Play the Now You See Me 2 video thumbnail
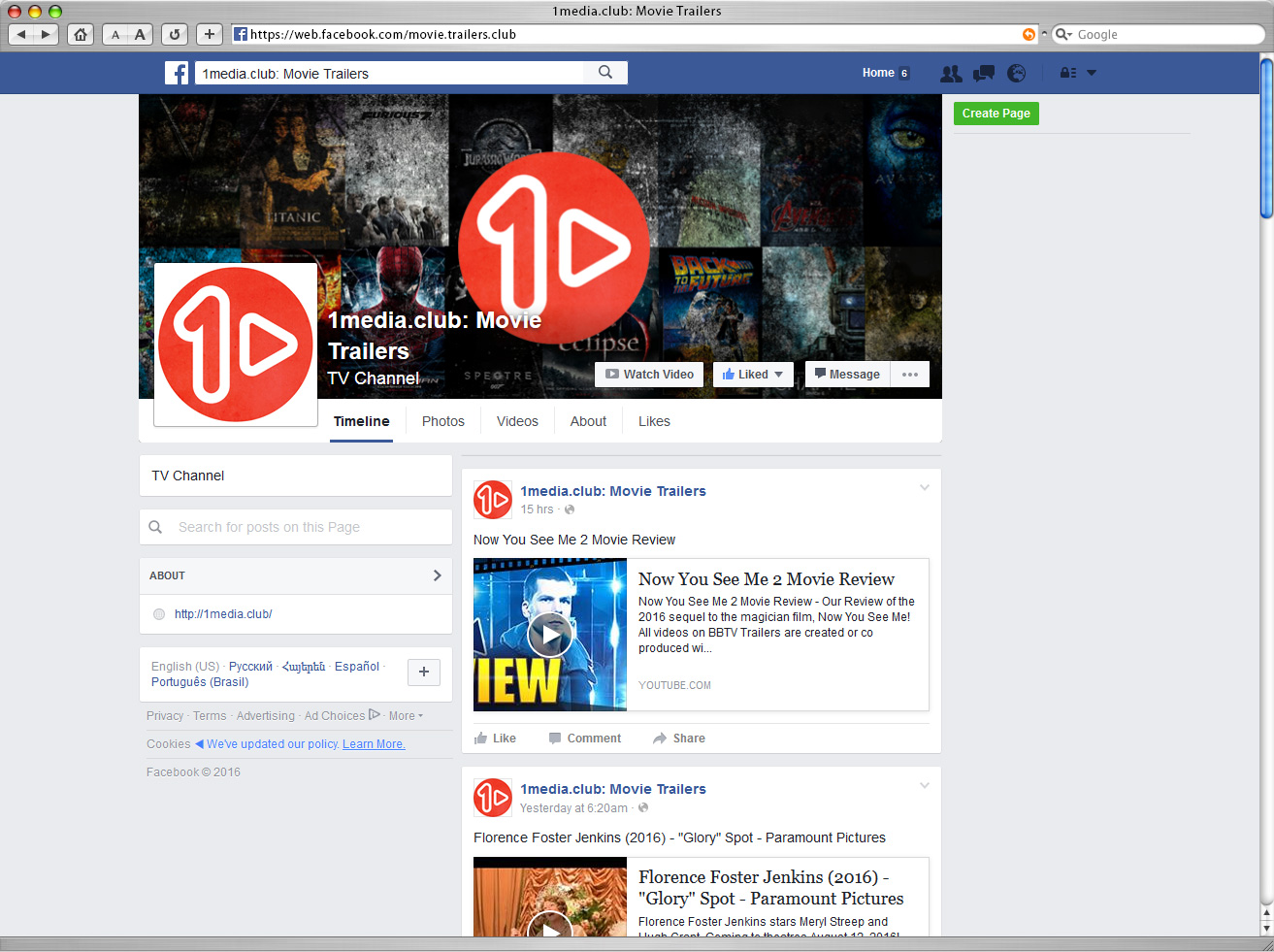Viewport: 1274px width, 952px height. [550, 635]
